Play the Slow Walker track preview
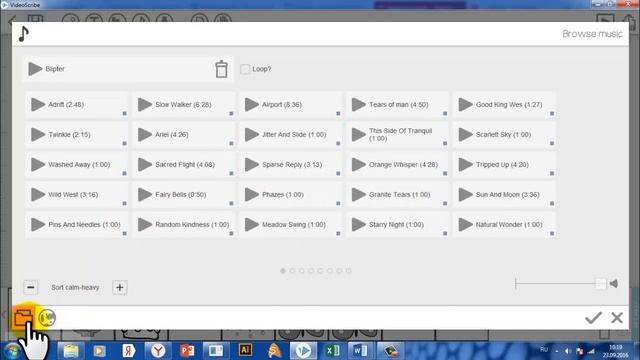Screen dimensions: 640x360 point(145,104)
